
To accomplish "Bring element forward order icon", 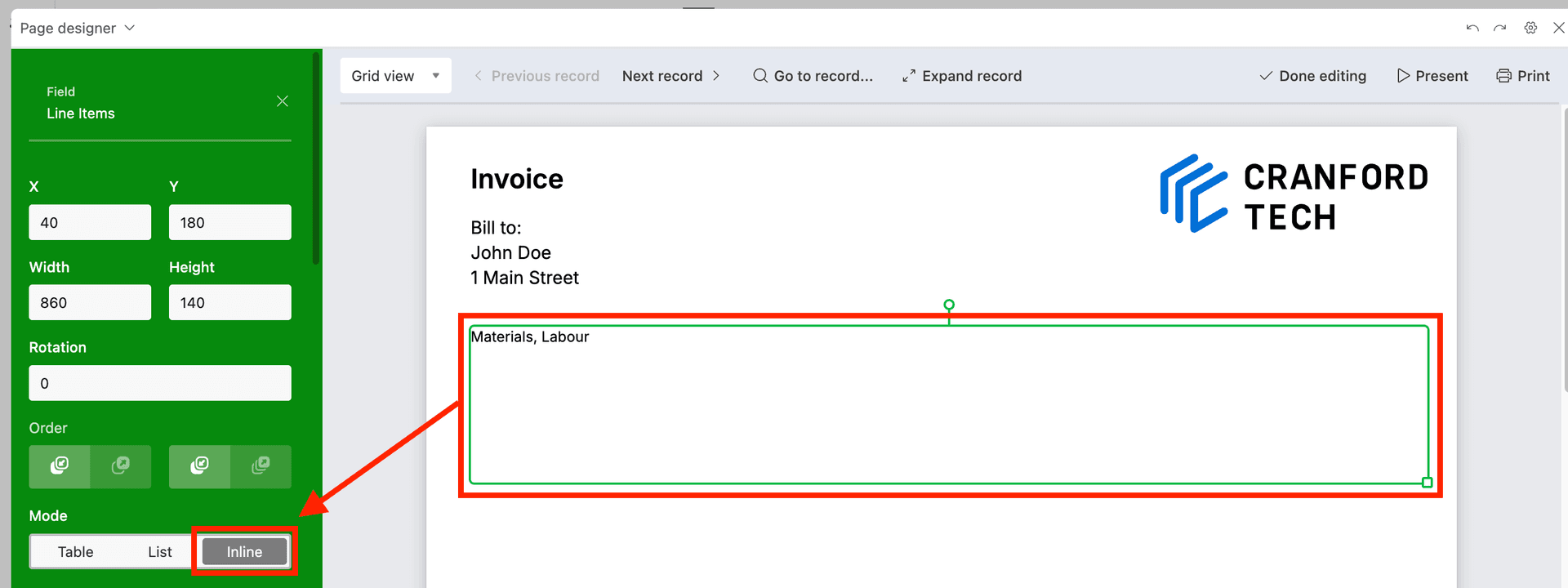I will [121, 466].
